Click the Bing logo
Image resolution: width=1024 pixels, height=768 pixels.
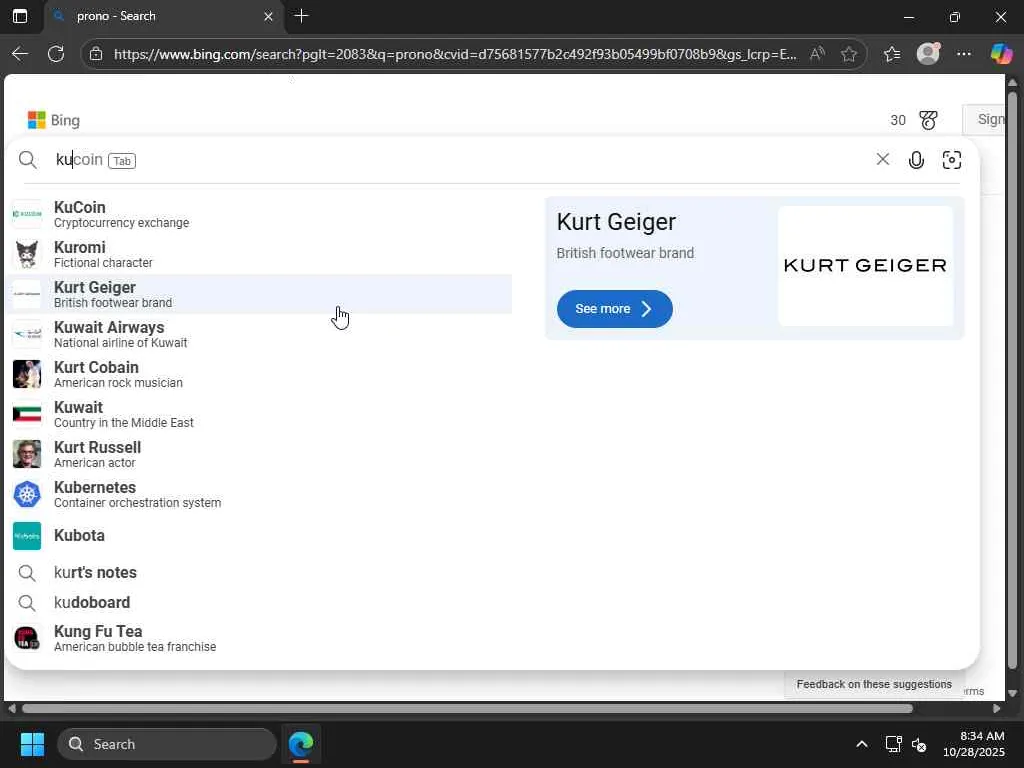point(54,120)
